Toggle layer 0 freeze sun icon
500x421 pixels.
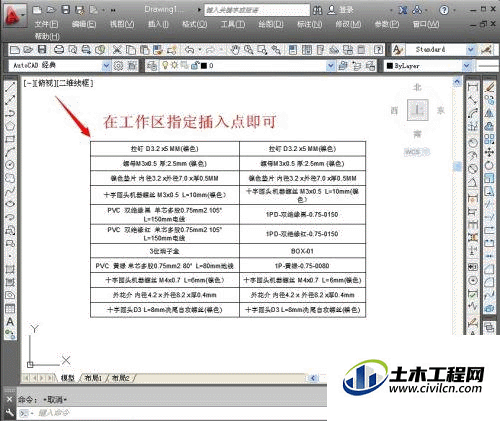(x=174, y=65)
